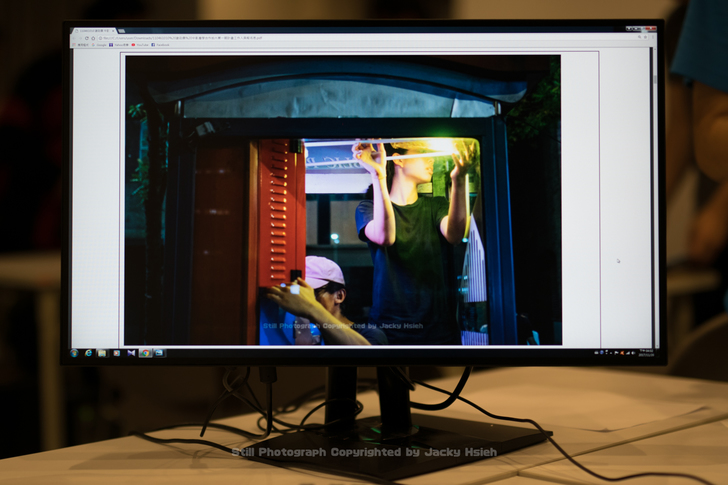Viewport: 728px width, 485px height.
Task: Open the Windows Start menu
Action: point(75,352)
